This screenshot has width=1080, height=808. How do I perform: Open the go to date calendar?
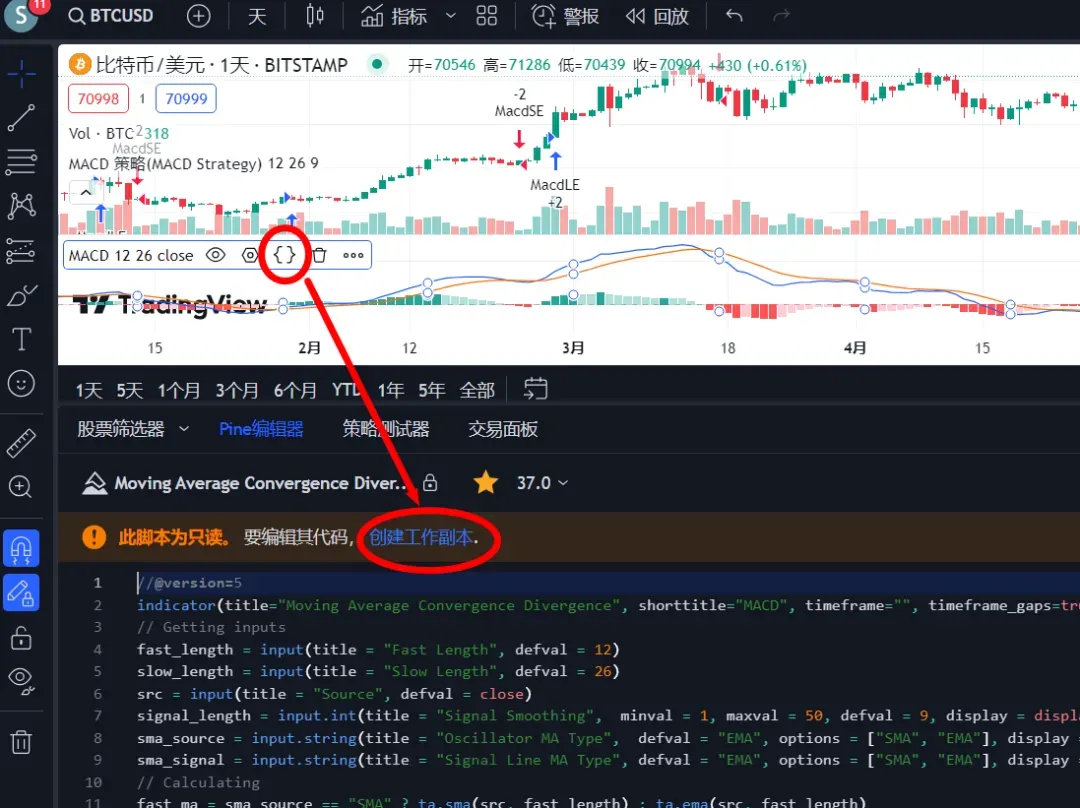pyautogui.click(x=535, y=389)
